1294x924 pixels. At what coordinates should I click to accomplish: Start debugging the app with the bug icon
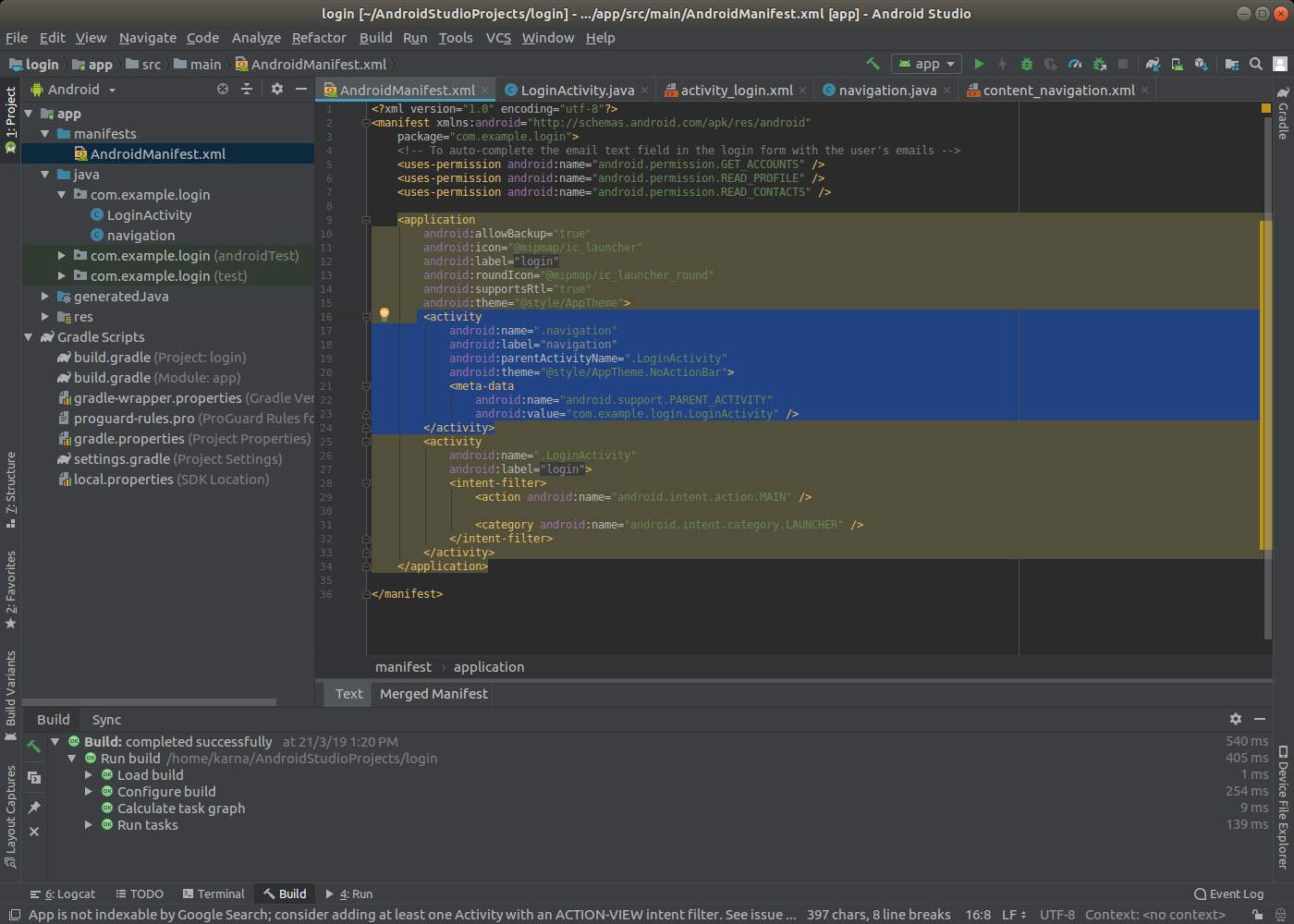(1026, 64)
